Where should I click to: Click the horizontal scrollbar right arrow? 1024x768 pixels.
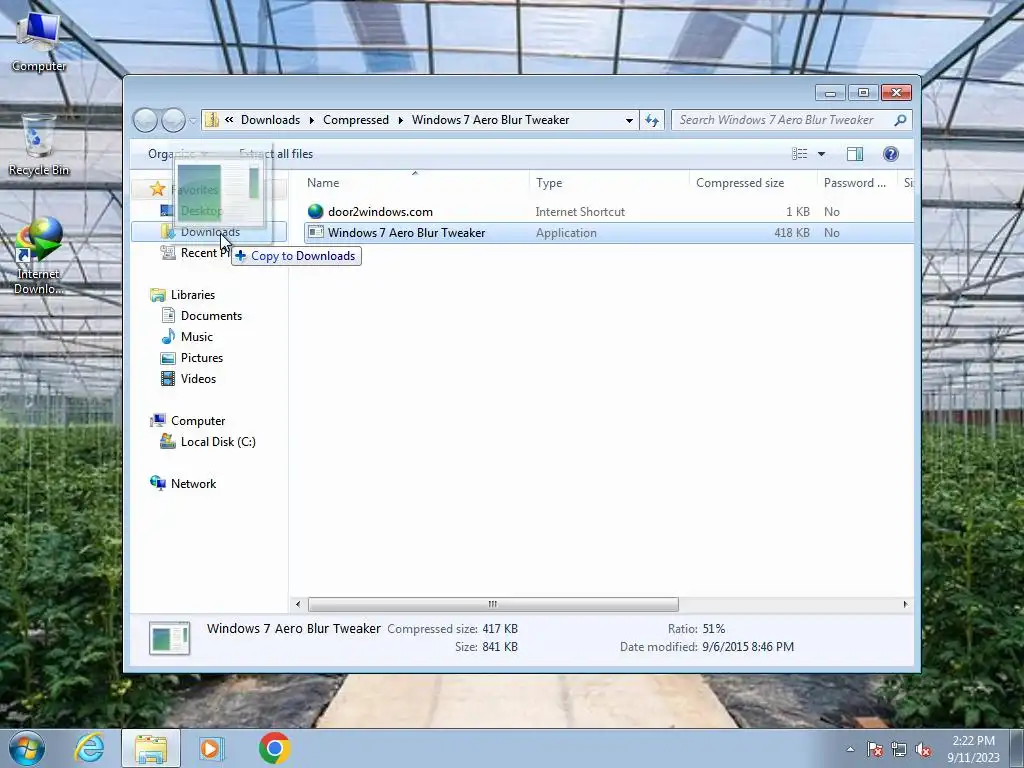[905, 604]
